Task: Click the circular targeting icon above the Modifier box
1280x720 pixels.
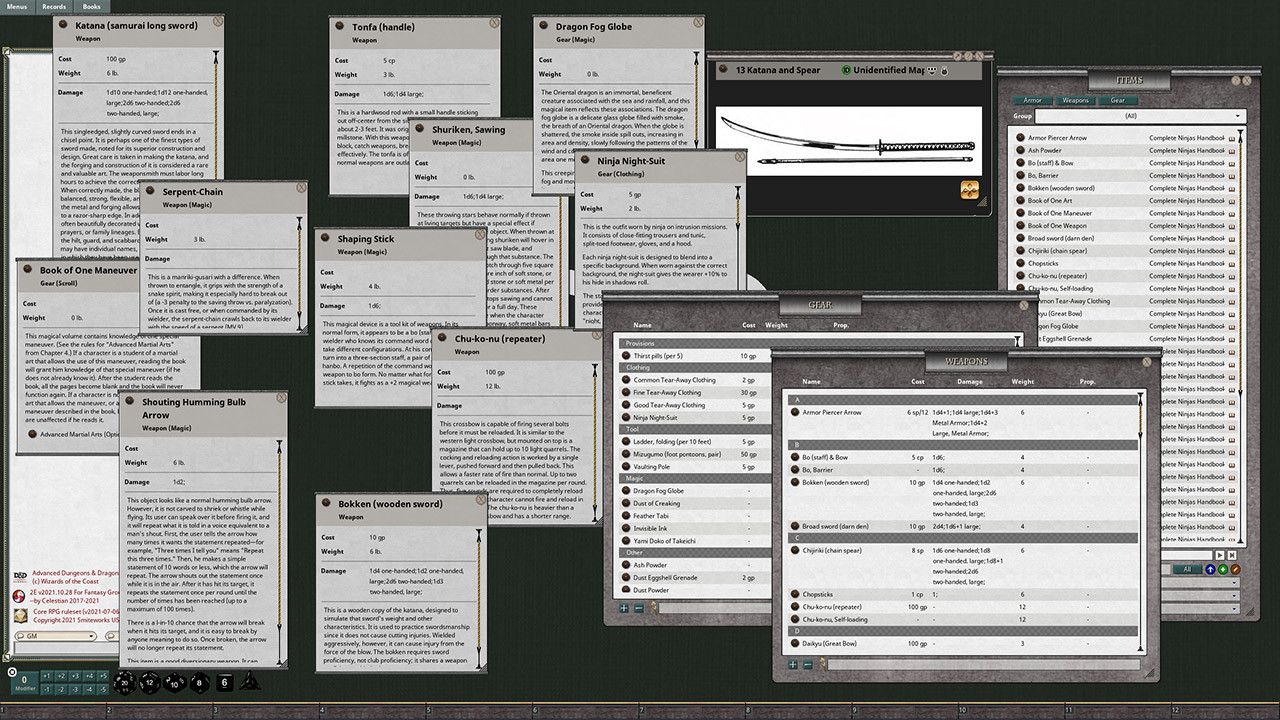Action: pyautogui.click(x=12, y=671)
